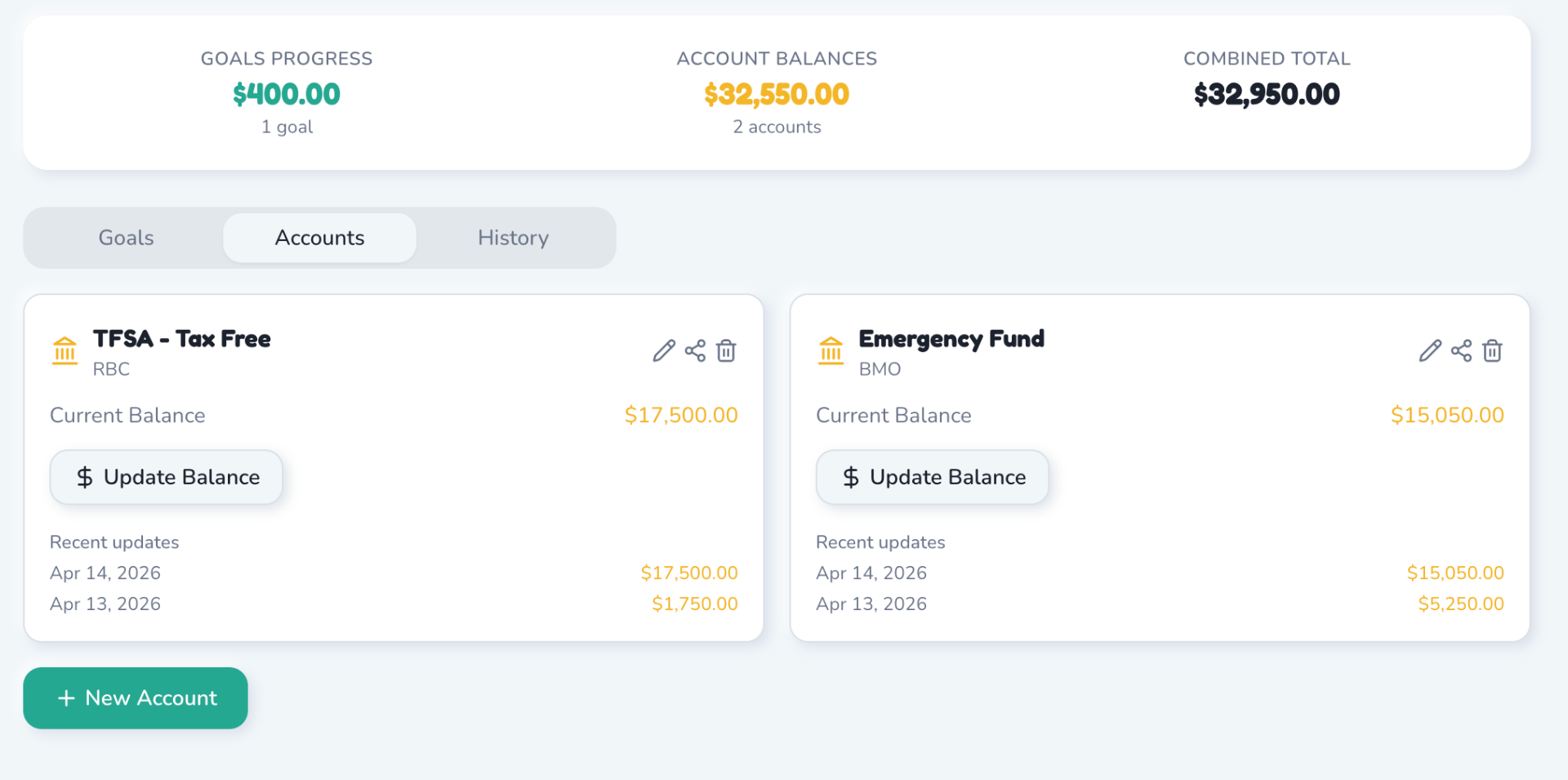Click the '1 goal' label

coord(287,127)
